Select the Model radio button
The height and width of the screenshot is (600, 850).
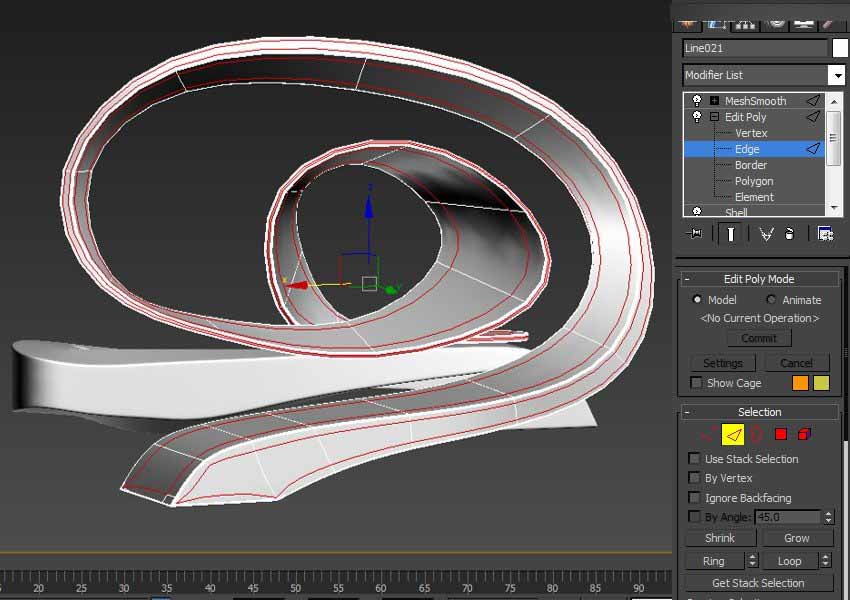[697, 299]
